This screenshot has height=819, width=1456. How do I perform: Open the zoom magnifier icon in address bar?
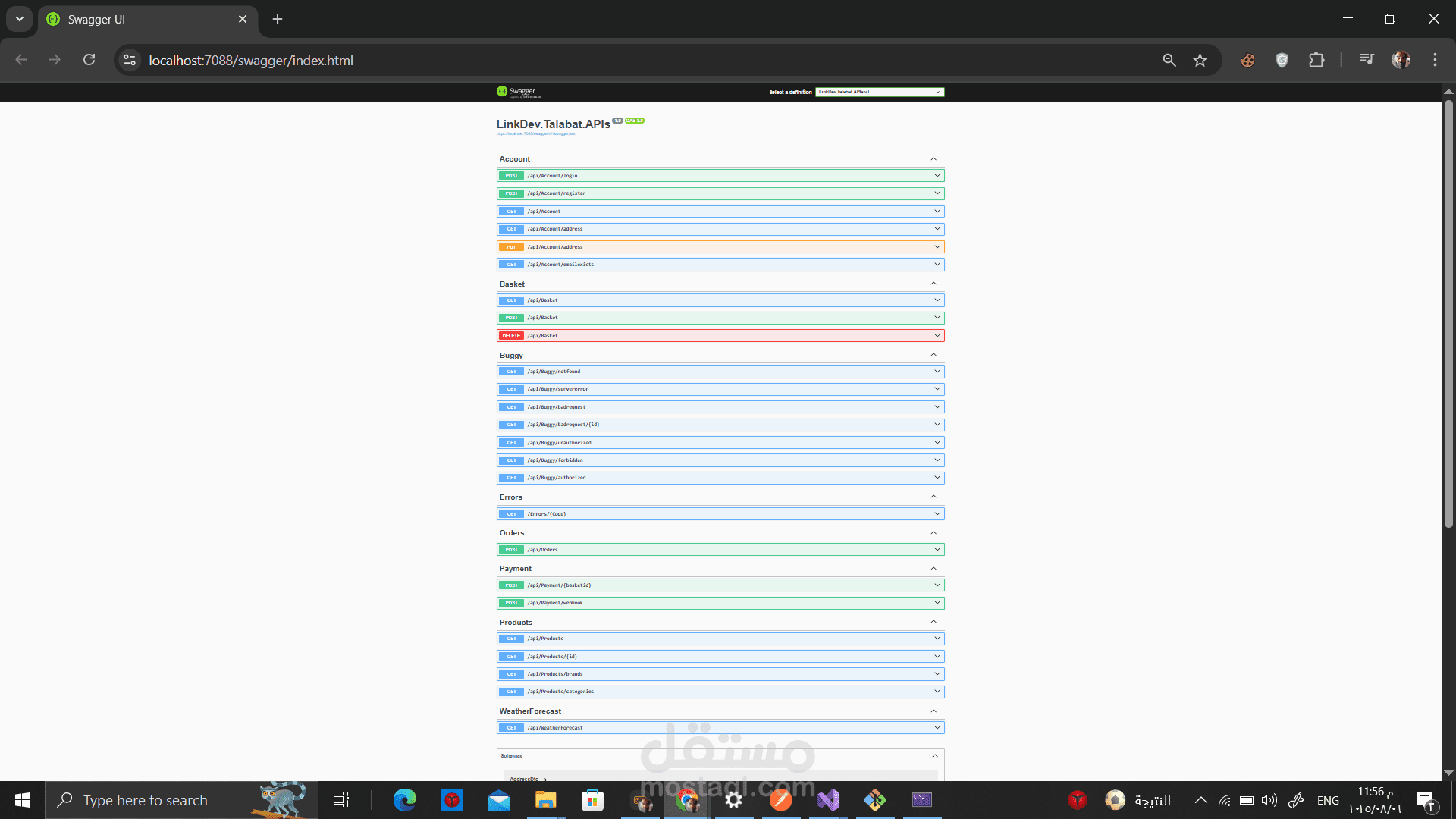(x=1169, y=60)
